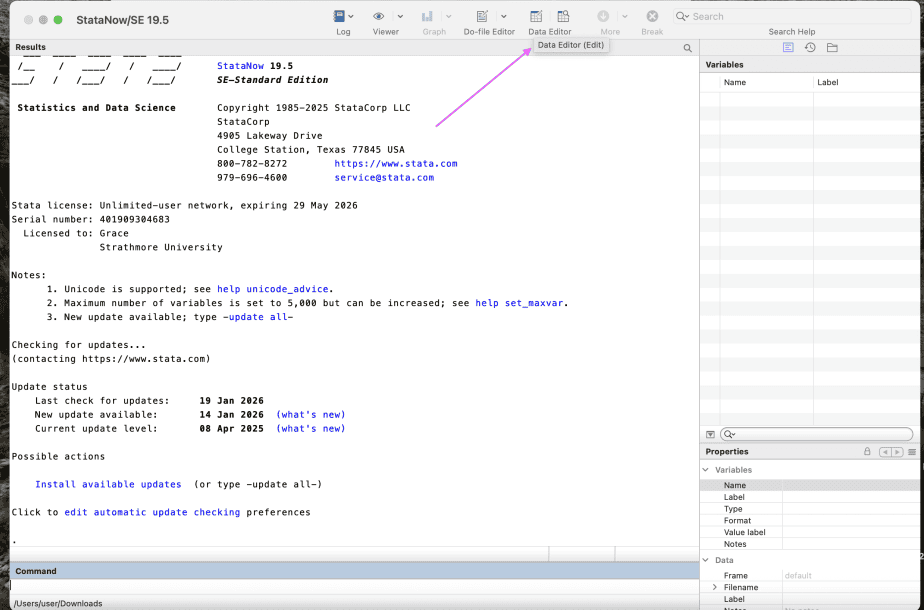Show the variables list view icon
This screenshot has width=924, height=610.
[x=788, y=48]
